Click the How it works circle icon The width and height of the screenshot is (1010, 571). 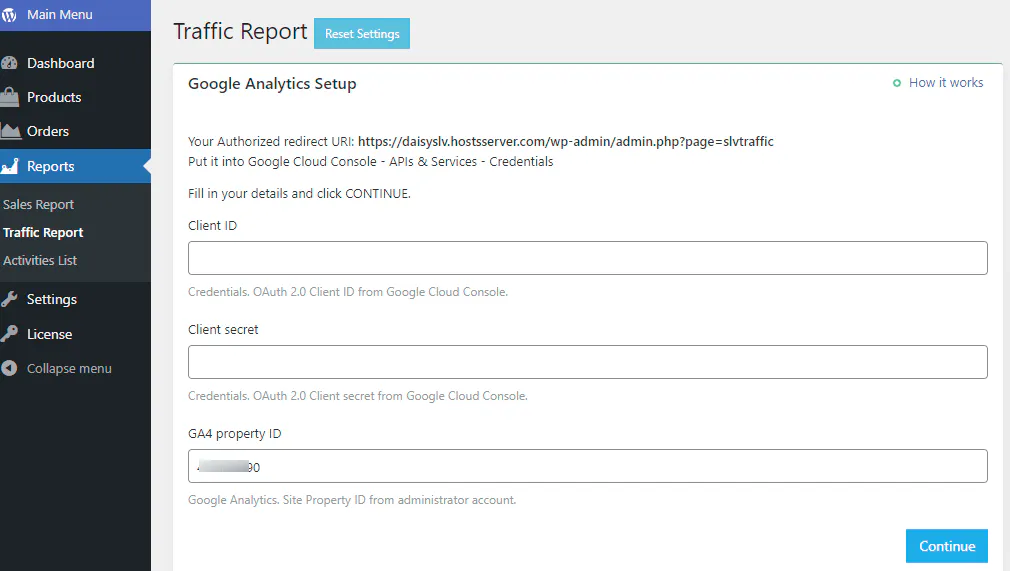[x=897, y=83]
